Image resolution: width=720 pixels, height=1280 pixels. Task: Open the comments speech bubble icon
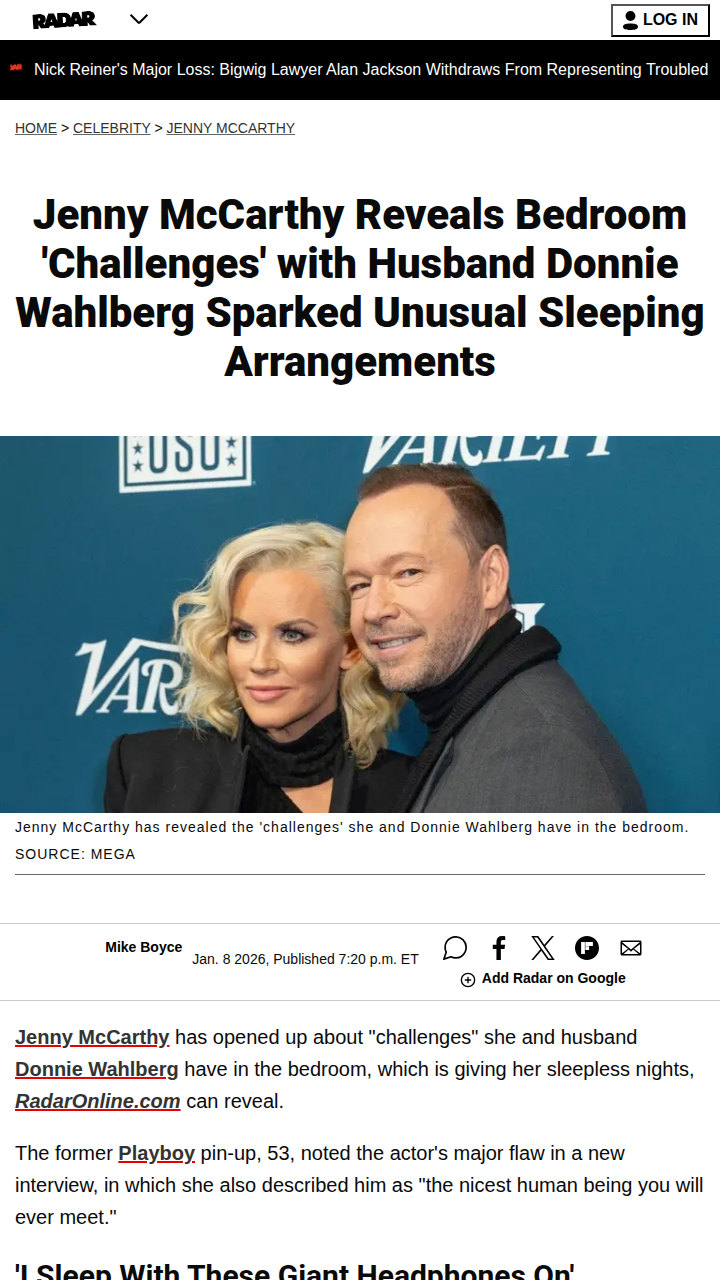(455, 948)
